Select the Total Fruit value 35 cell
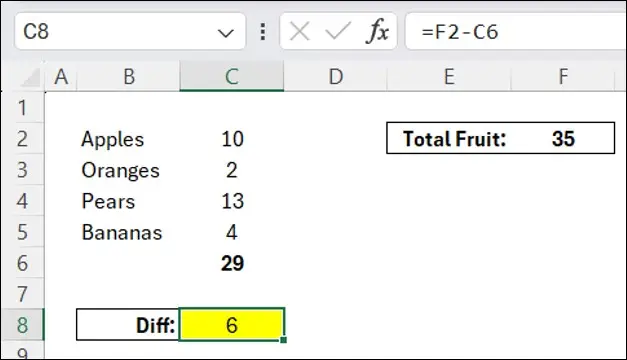The image size is (627, 360). click(x=563, y=138)
